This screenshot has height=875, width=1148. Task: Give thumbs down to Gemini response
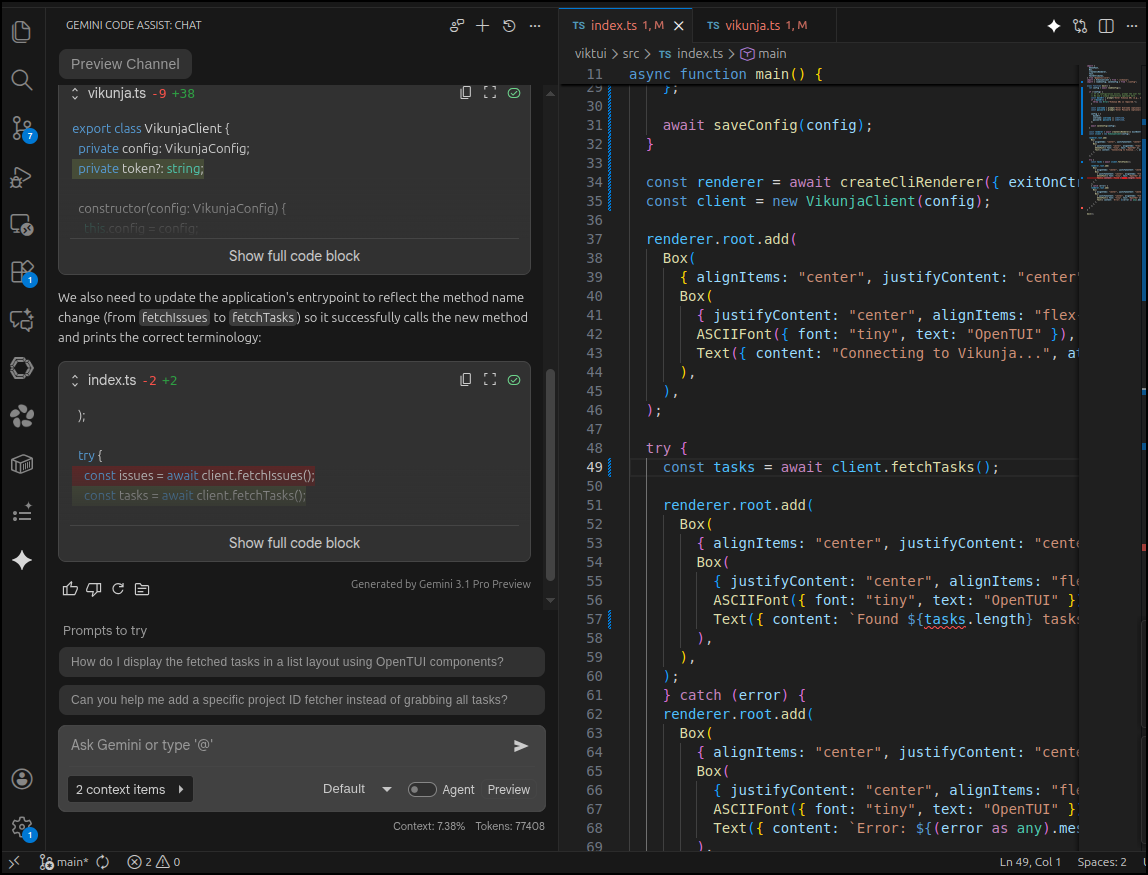pos(94,589)
